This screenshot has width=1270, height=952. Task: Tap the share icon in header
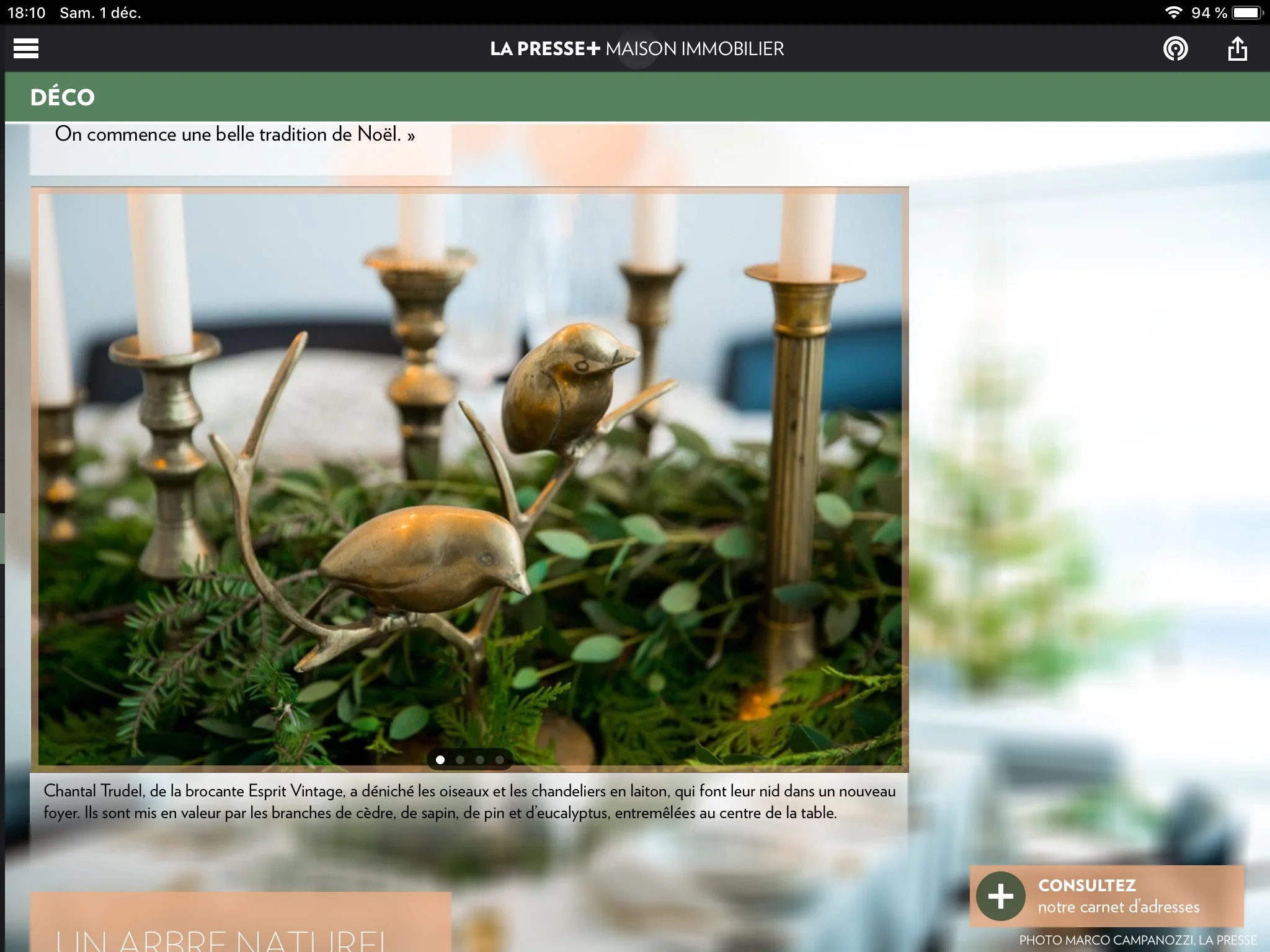[1237, 48]
